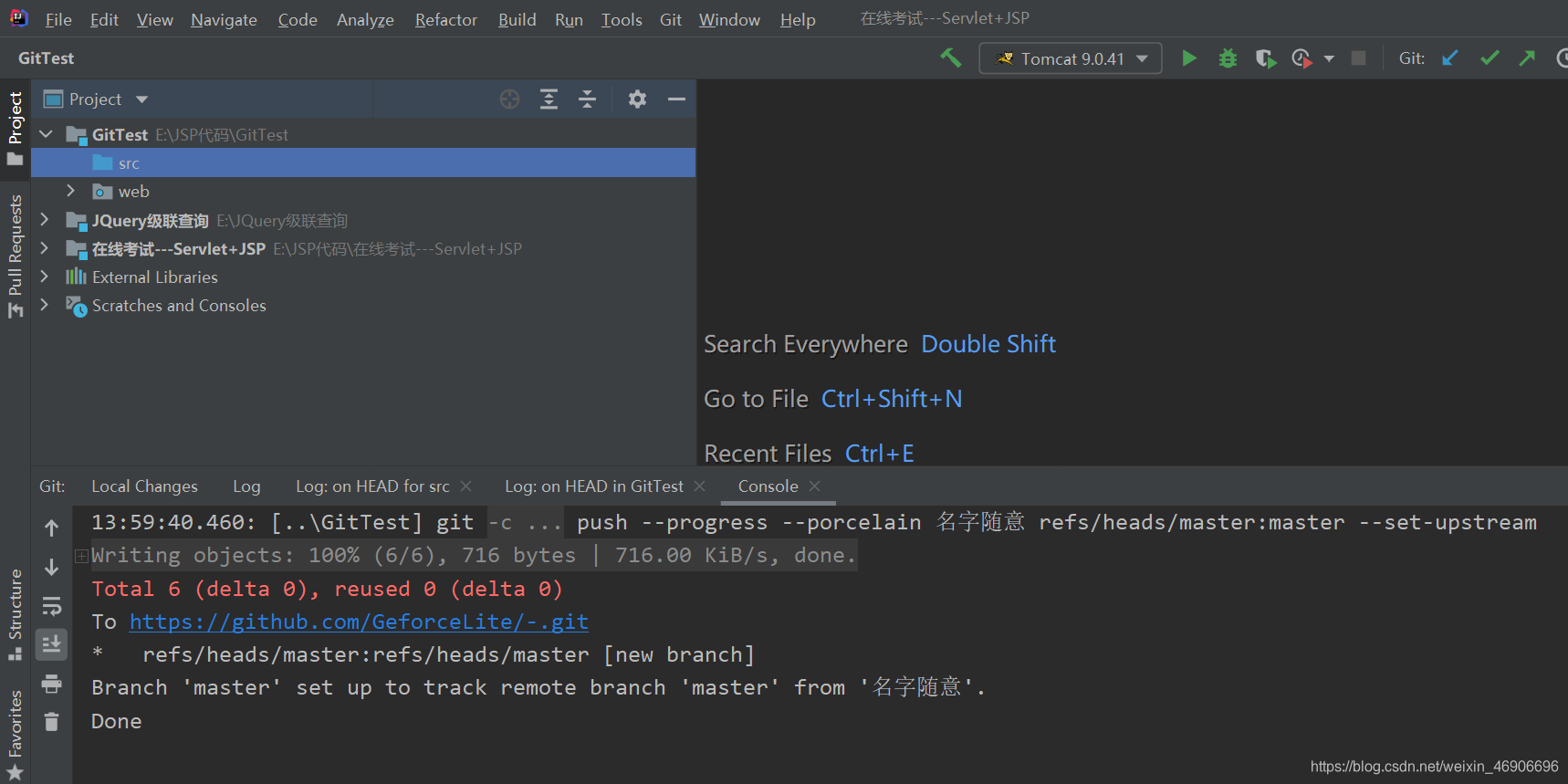Viewport: 1568px width, 784px height.
Task: Expand the web folder
Action: coord(70,191)
